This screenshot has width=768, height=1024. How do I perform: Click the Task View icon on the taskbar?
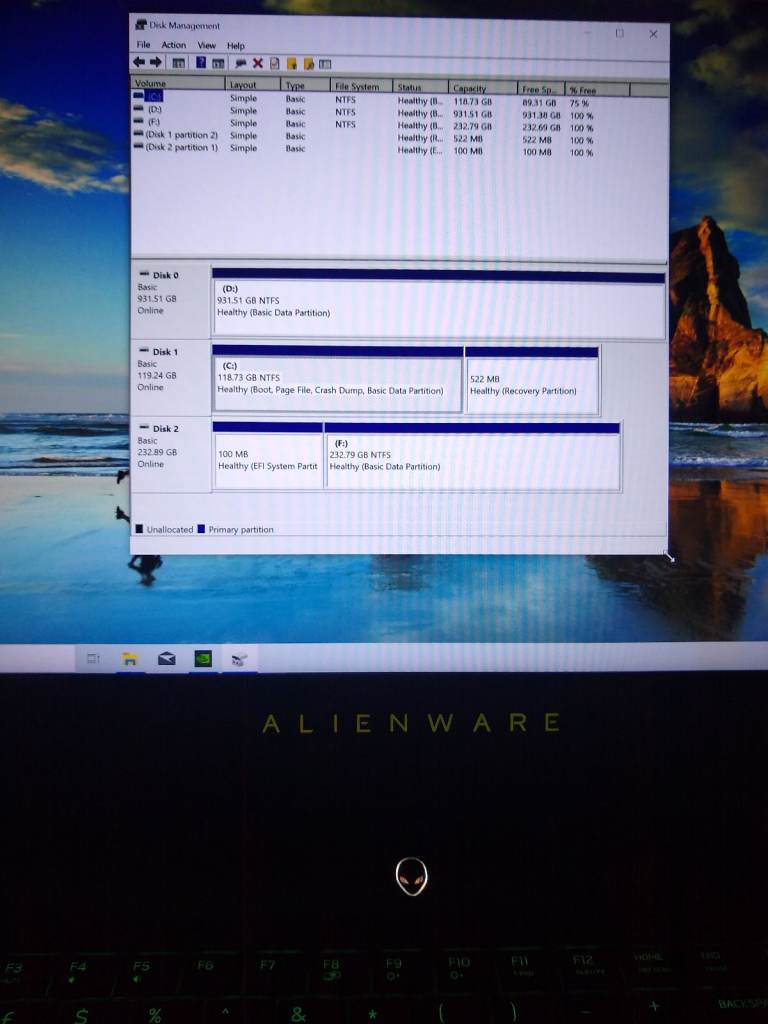coord(94,658)
